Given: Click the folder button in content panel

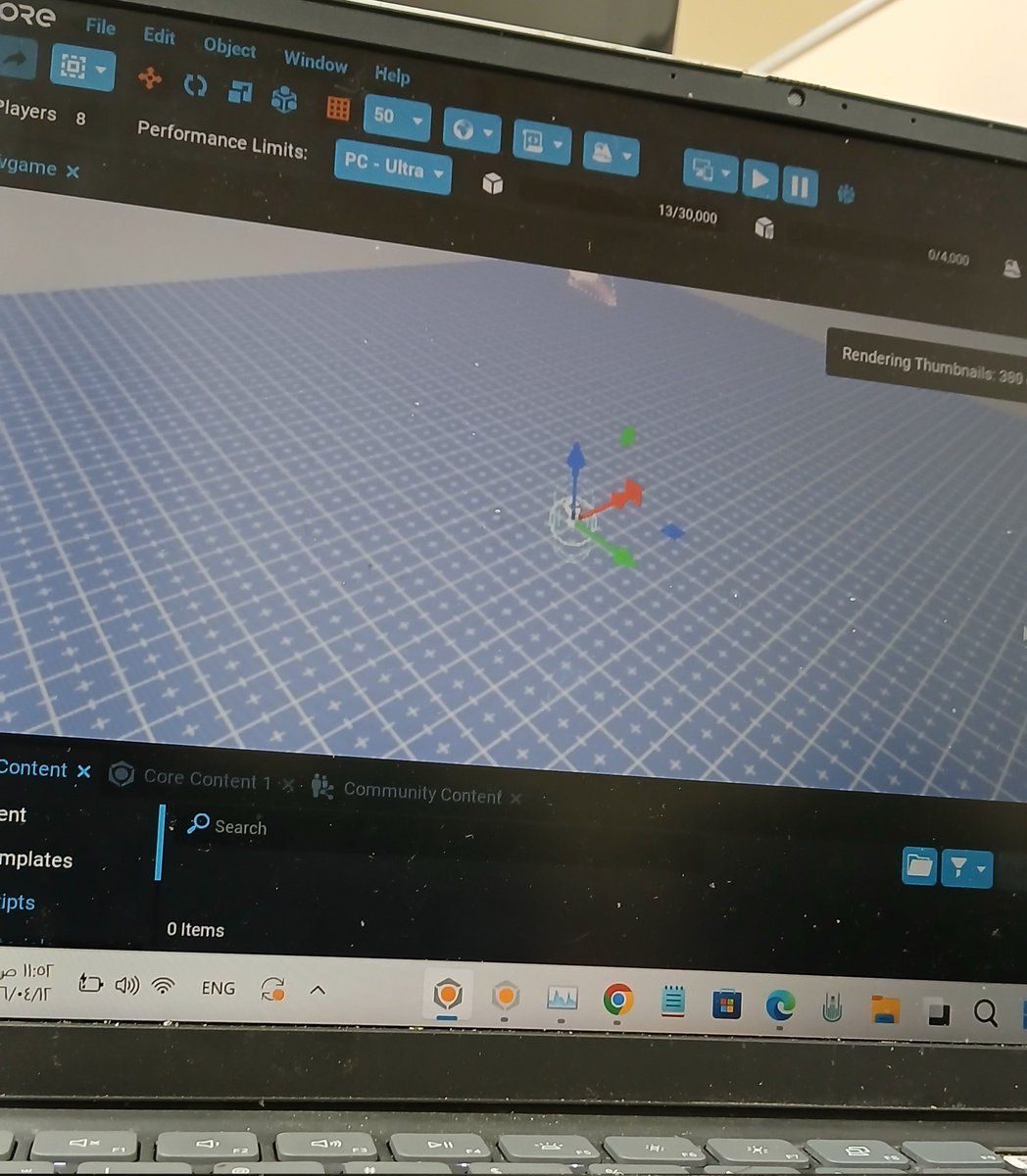Looking at the screenshot, I should click(x=919, y=866).
